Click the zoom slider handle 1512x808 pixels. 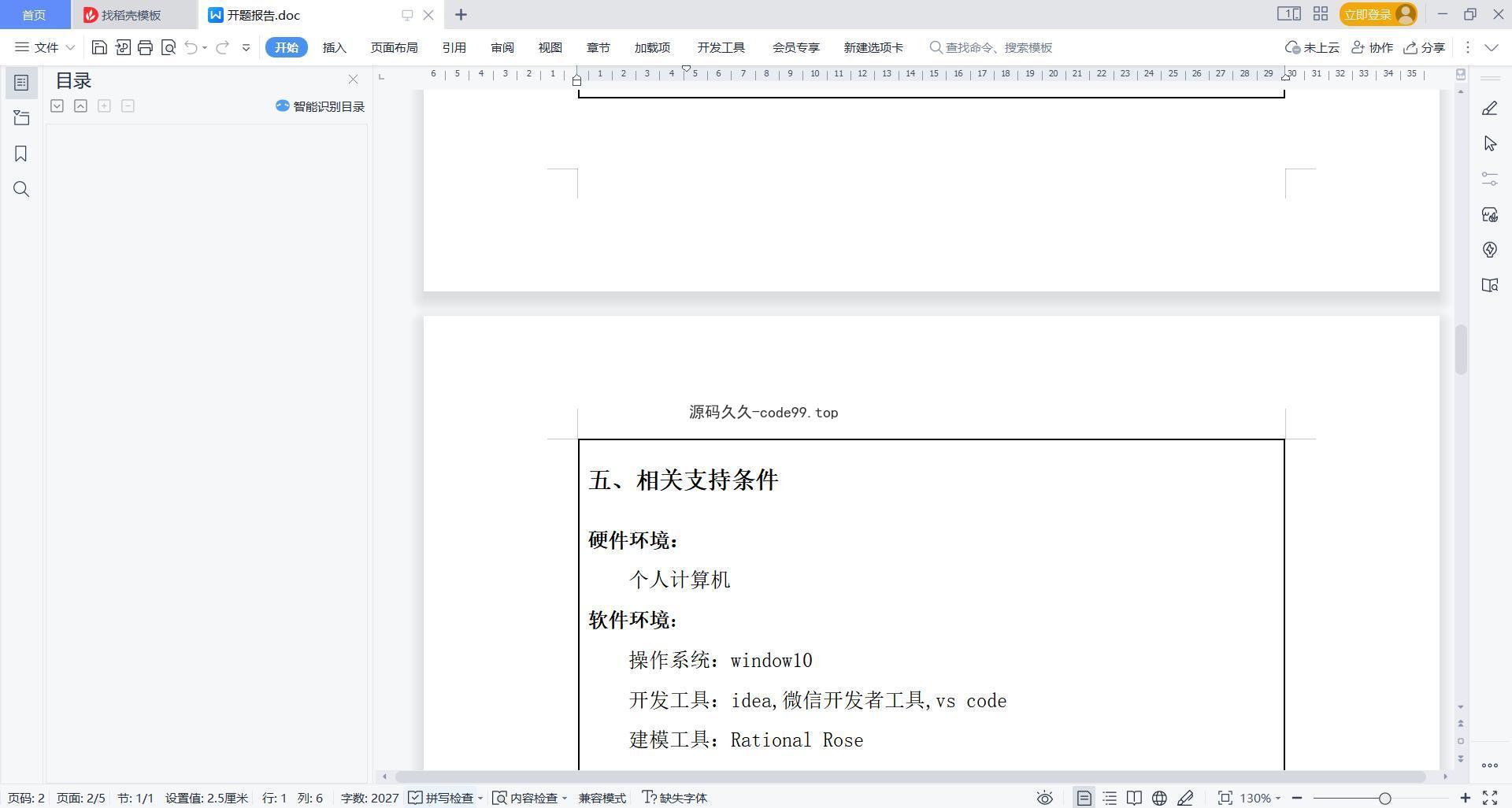click(1384, 798)
